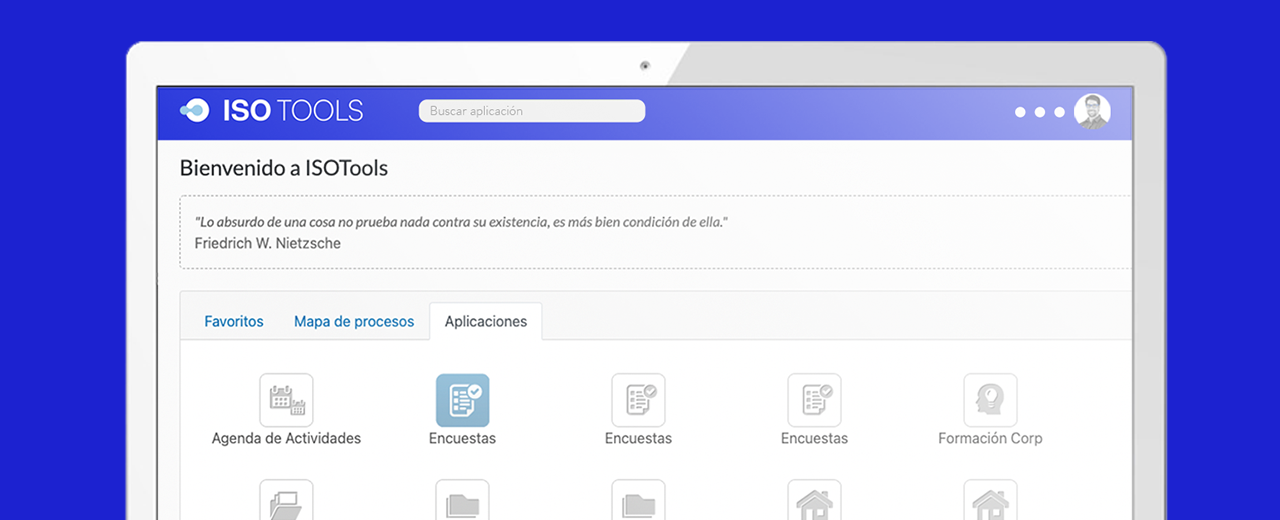Open the highlighted blue Encuestas icon
Image resolution: width=1280 pixels, height=520 pixels.
pos(462,400)
